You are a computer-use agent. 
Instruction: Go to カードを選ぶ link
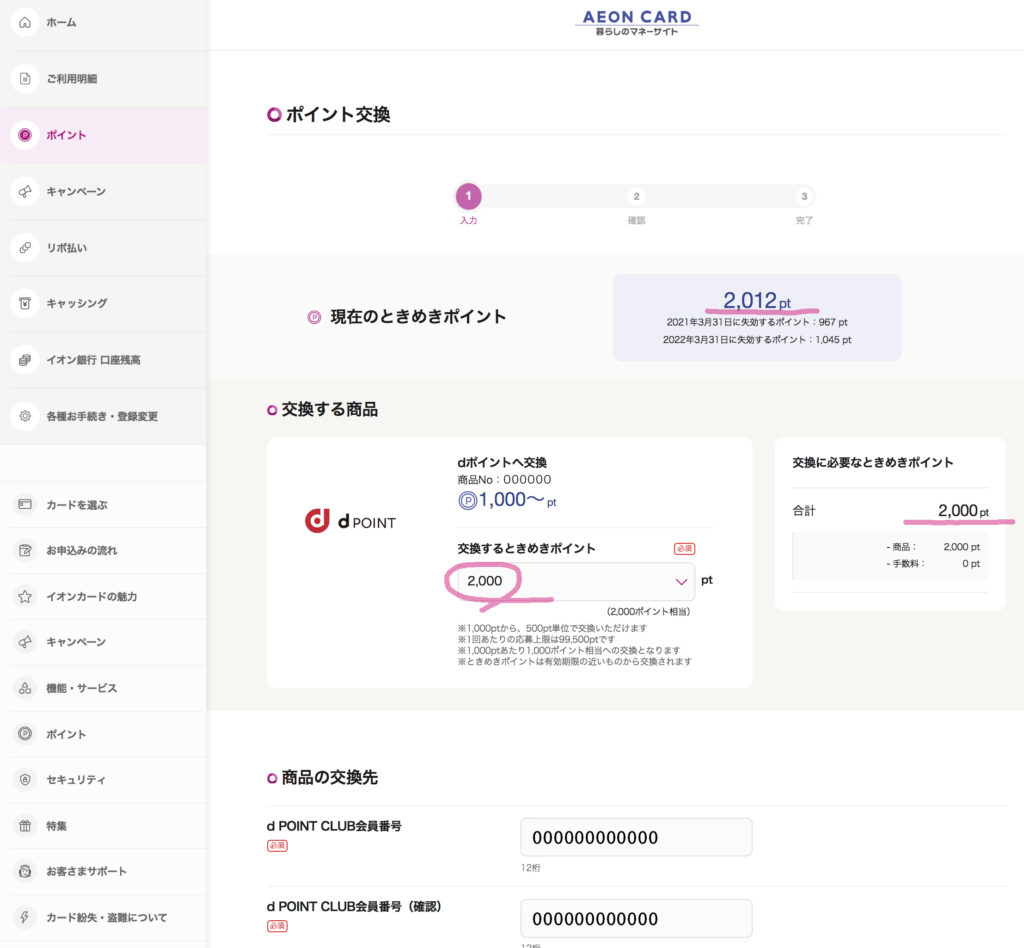[103, 505]
